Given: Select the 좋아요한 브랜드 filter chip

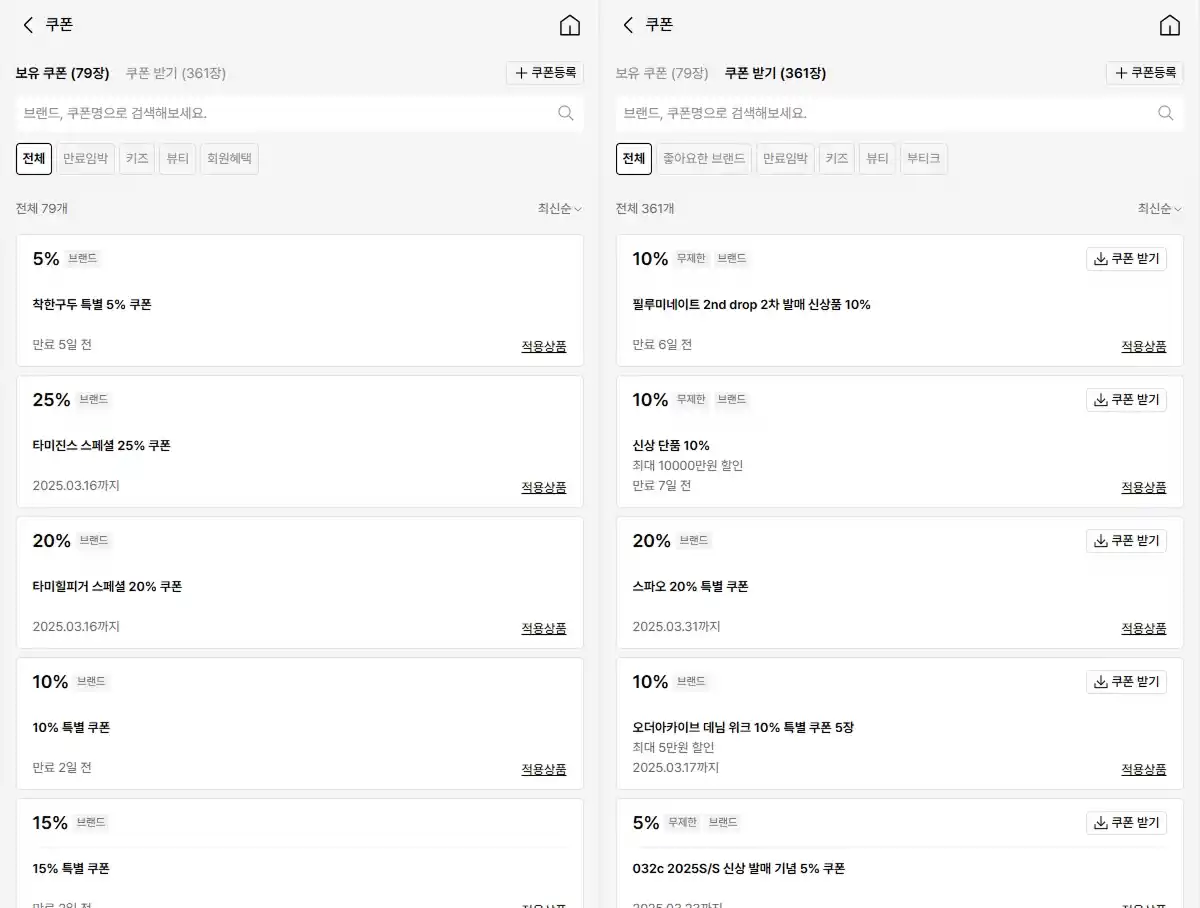Looking at the screenshot, I should coord(704,158).
